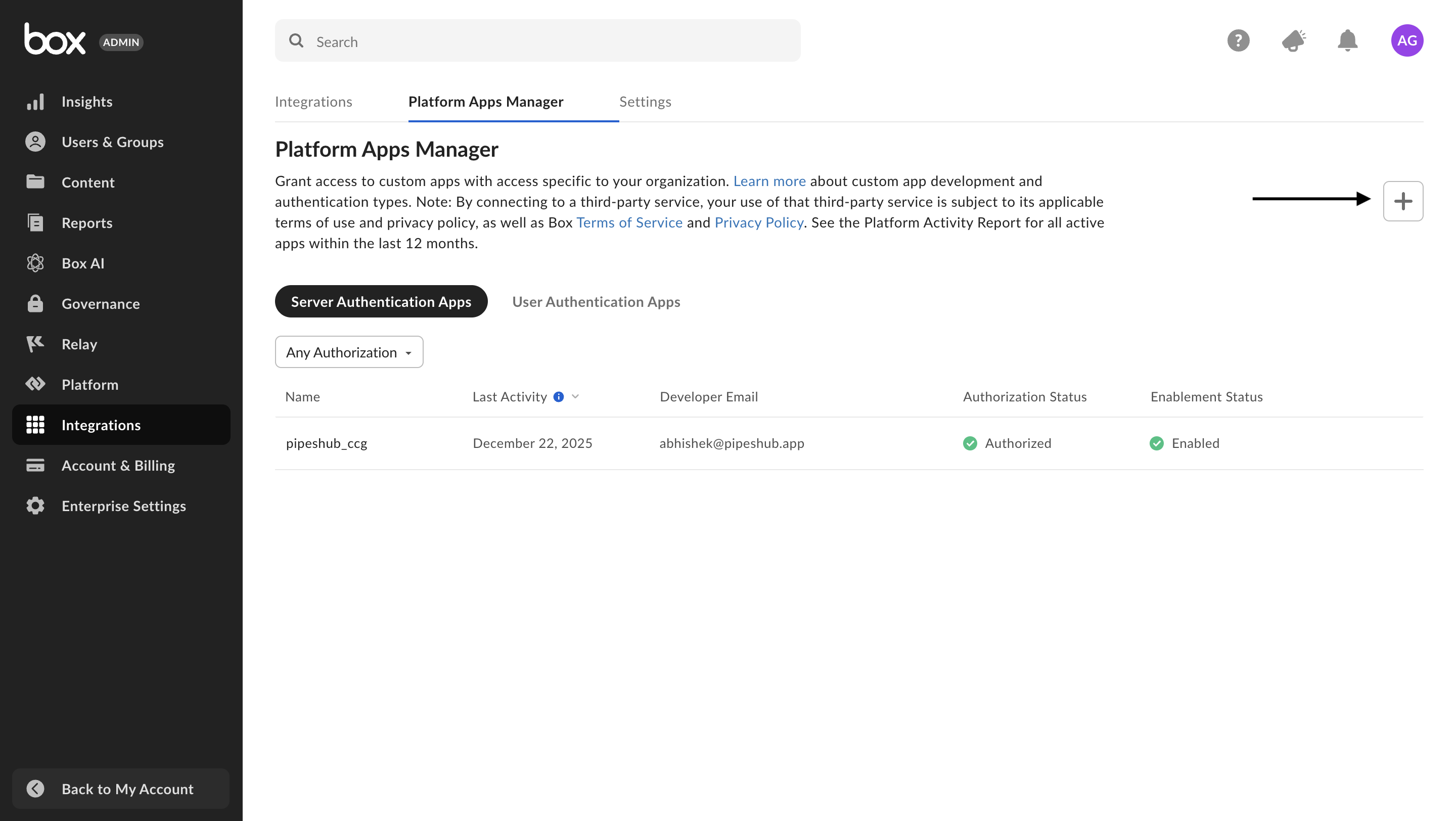The width and height of the screenshot is (1456, 821).
Task: Select Server Authentication Apps
Action: click(381, 301)
